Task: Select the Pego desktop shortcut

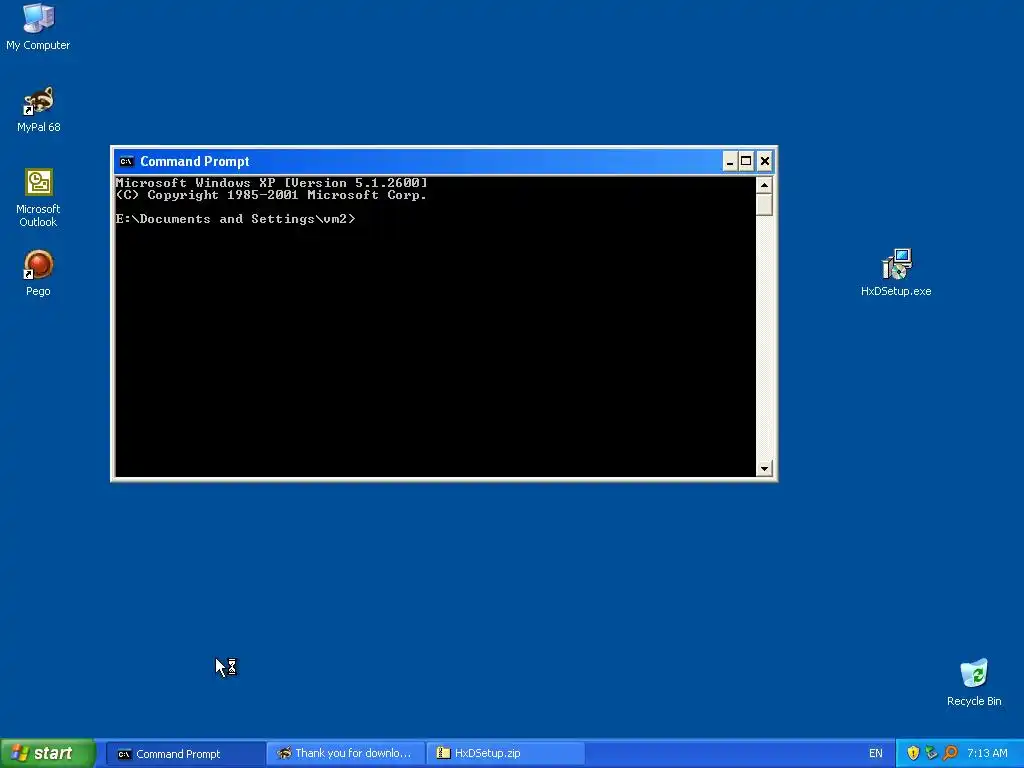Action: tap(38, 273)
